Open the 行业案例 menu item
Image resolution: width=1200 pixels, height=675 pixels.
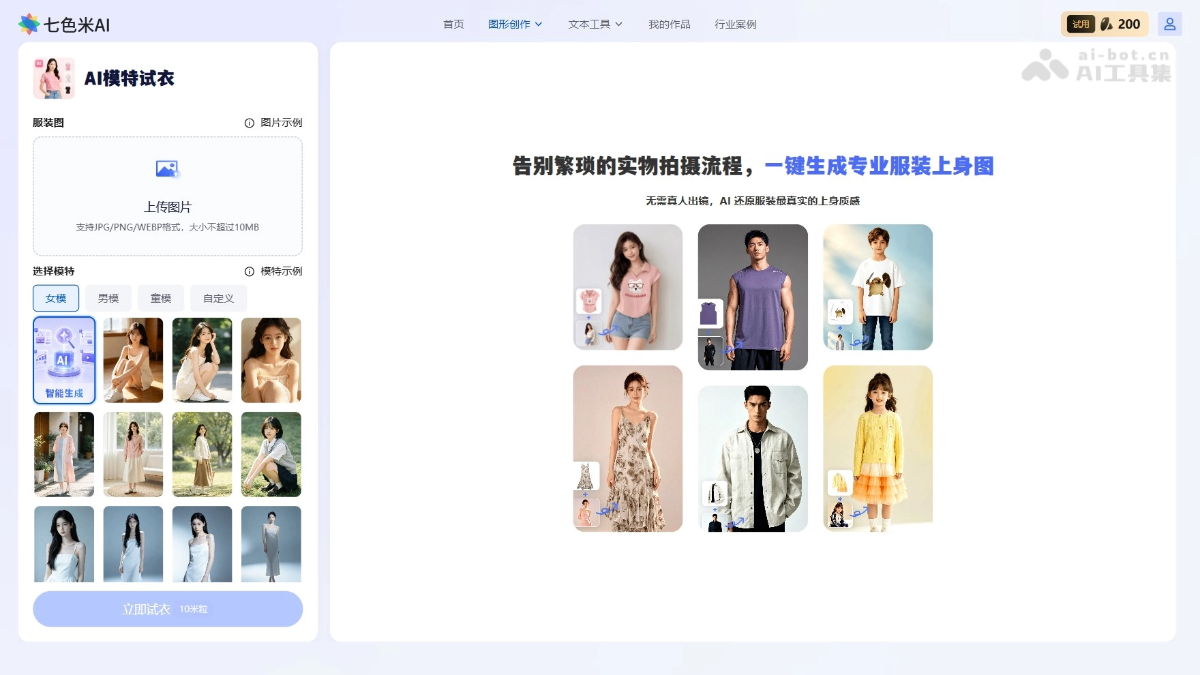coord(735,24)
